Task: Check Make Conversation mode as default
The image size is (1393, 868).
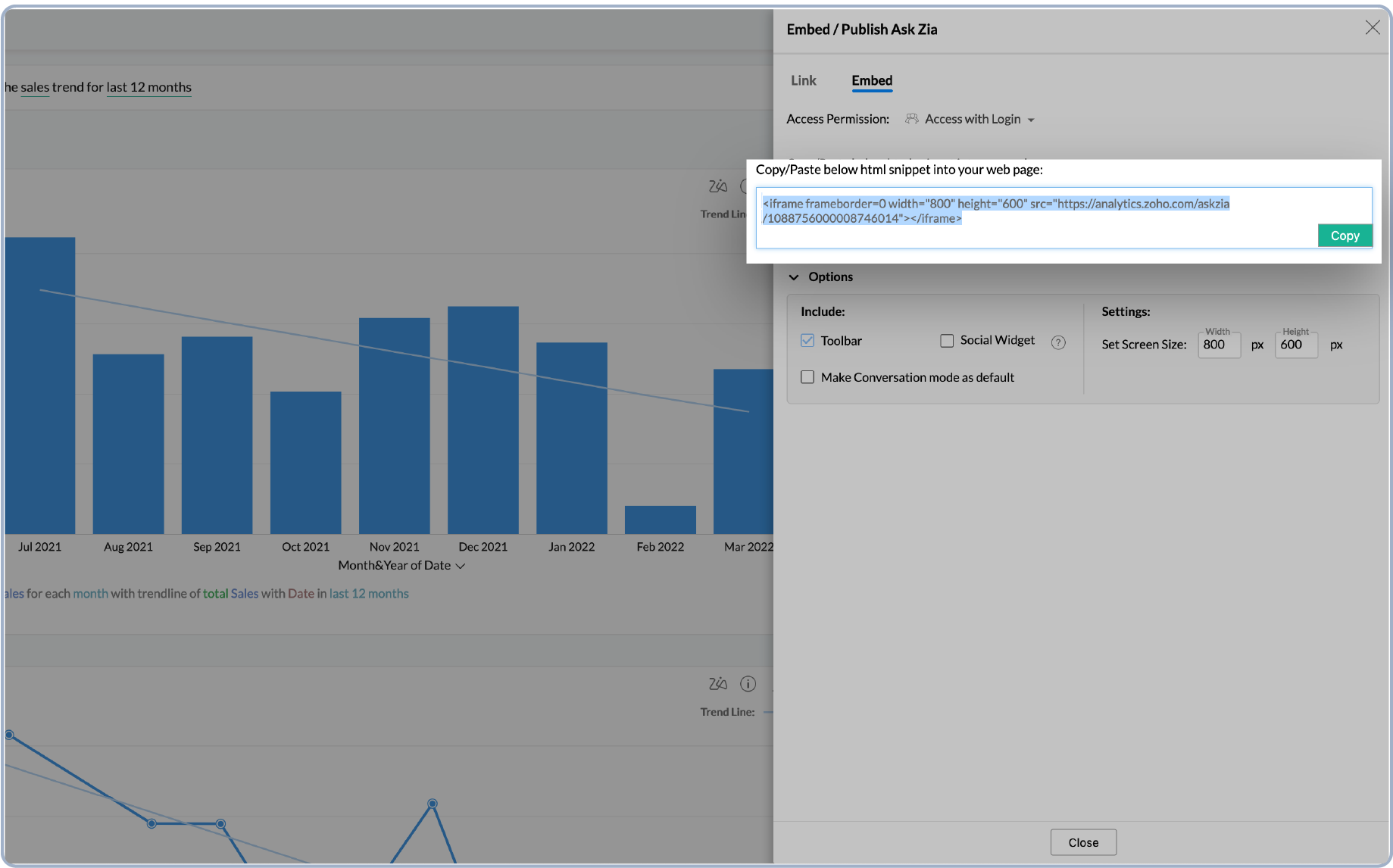Action: [x=807, y=377]
